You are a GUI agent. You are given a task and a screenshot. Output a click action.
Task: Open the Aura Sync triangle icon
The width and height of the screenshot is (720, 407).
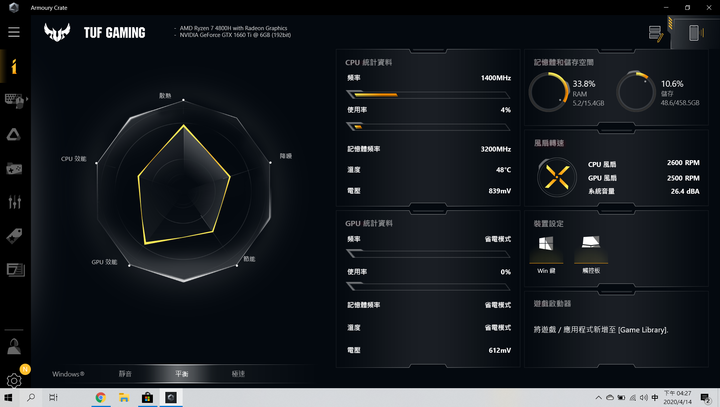(x=13, y=135)
